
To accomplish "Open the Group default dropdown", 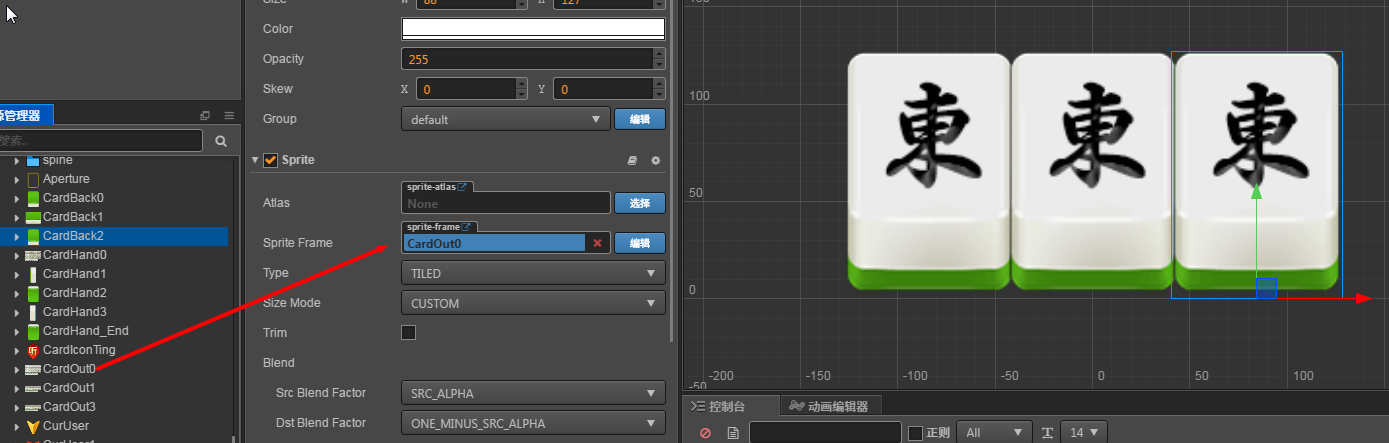I will point(505,119).
